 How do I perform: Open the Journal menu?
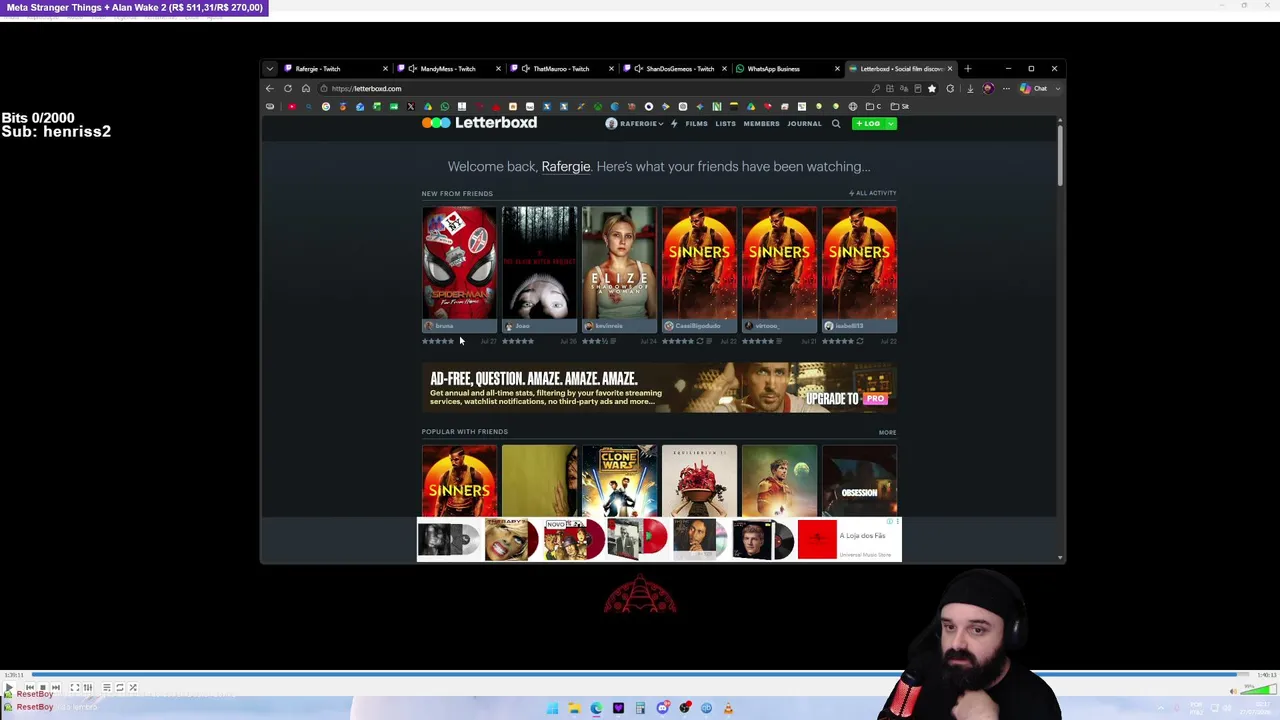point(804,124)
